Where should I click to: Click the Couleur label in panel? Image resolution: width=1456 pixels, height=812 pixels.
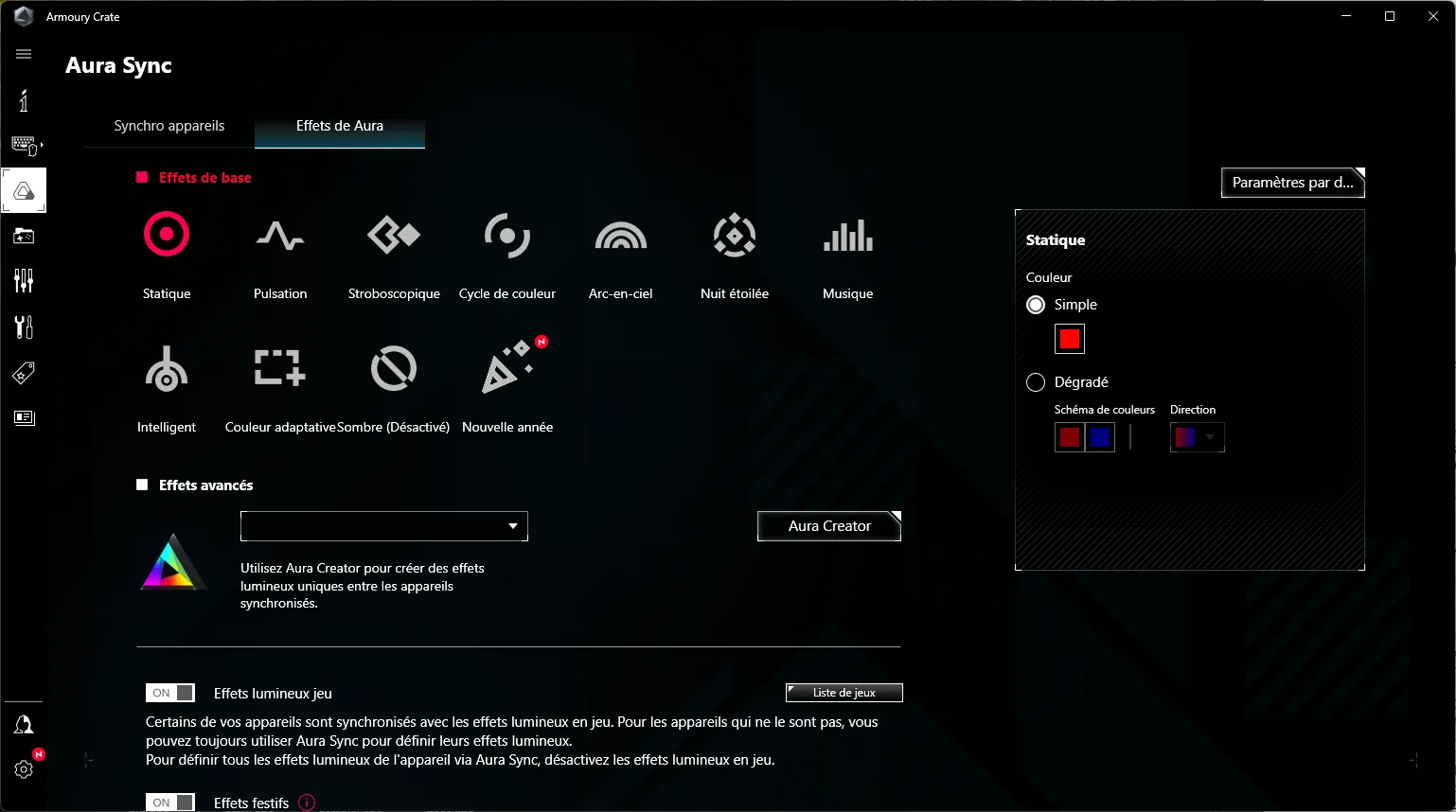pyautogui.click(x=1049, y=277)
